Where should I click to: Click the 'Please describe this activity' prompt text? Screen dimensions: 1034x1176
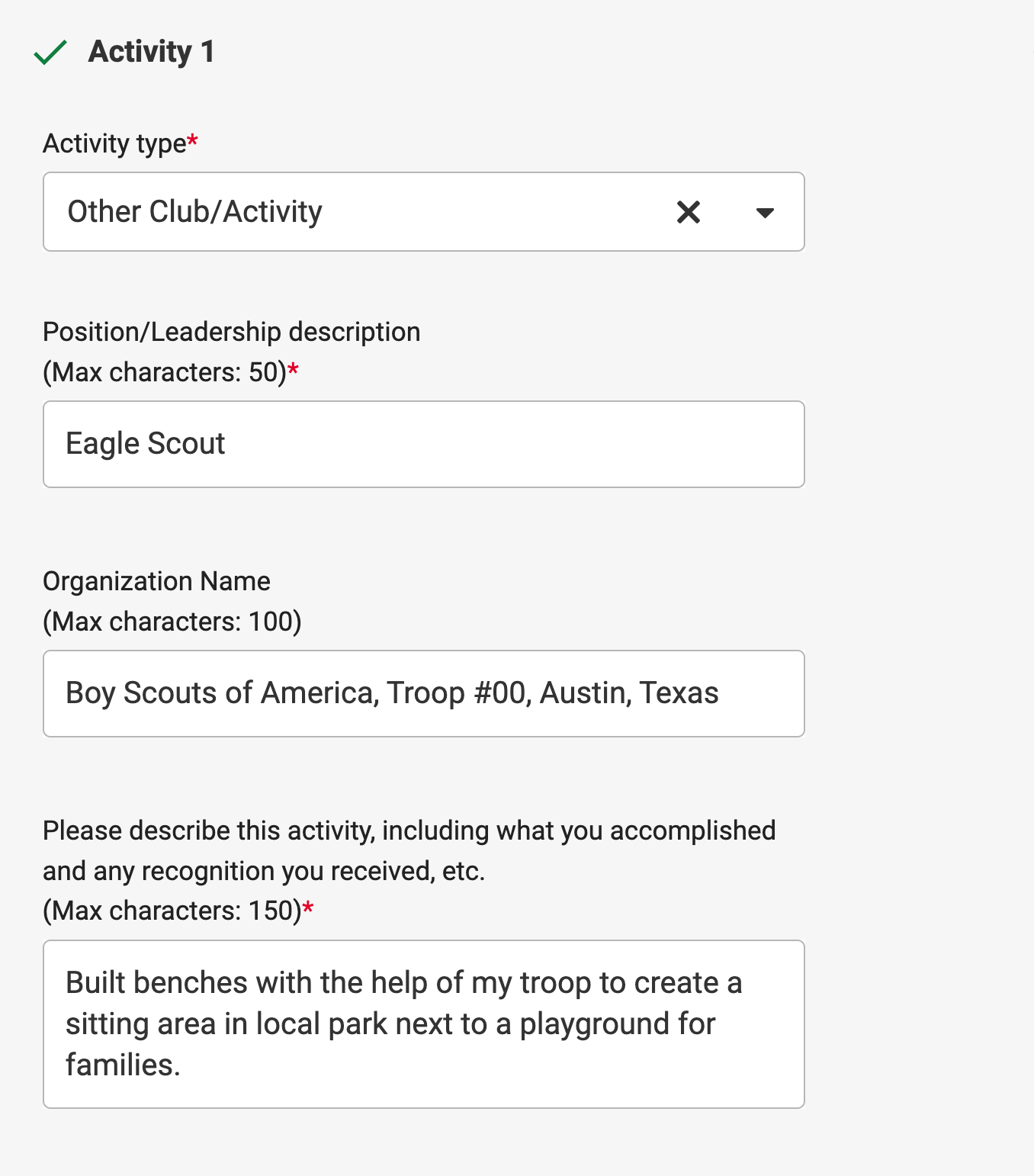pos(409,831)
